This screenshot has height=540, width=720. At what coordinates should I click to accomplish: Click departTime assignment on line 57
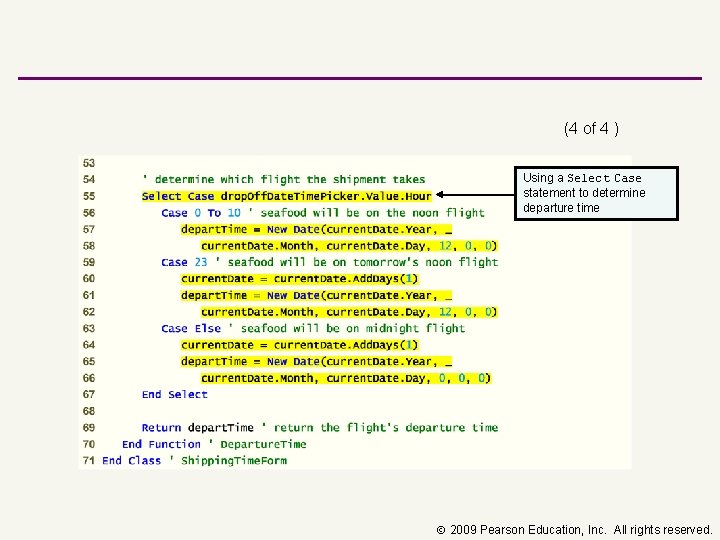[x=316, y=230]
